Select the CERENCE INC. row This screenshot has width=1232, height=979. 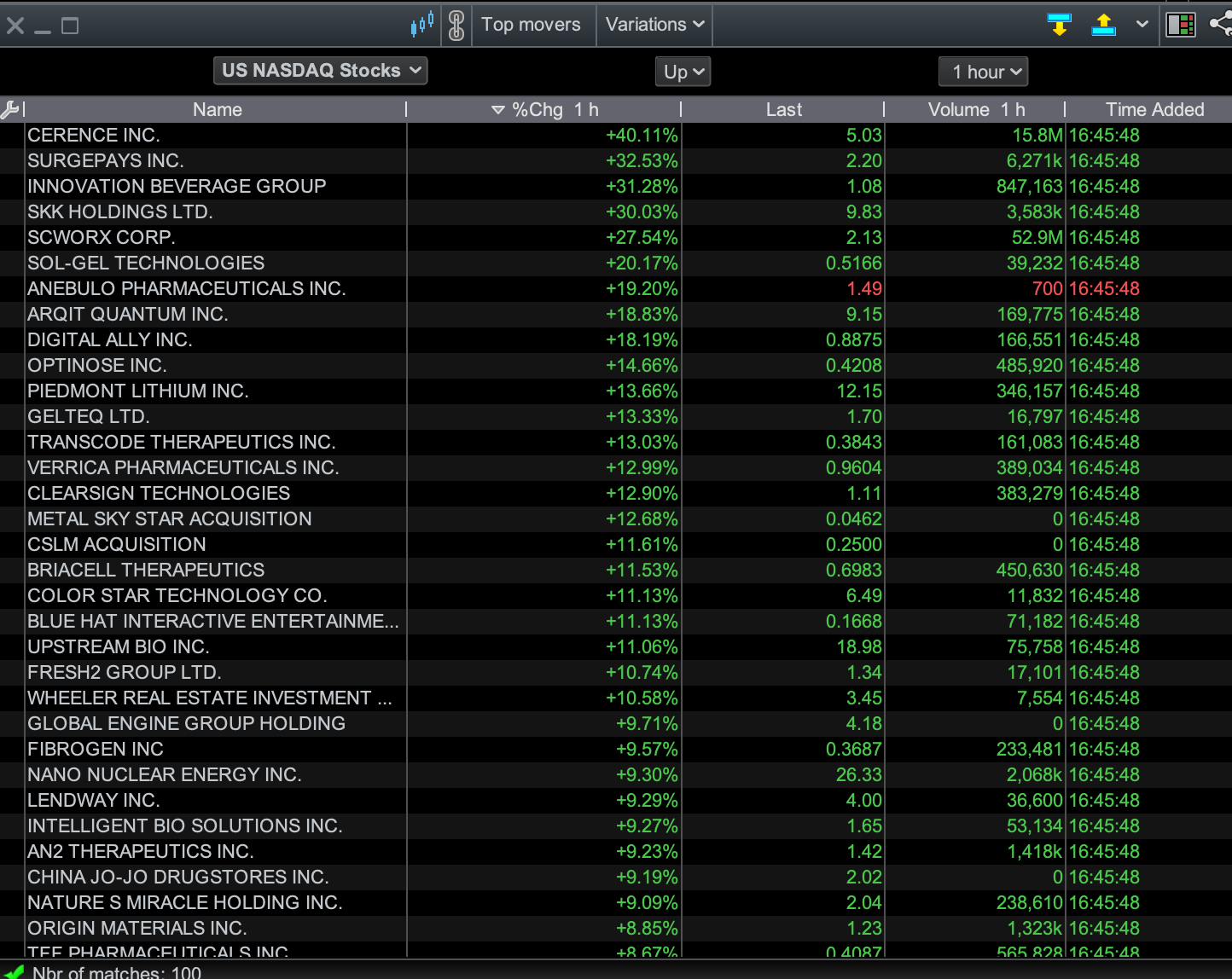[x=616, y=136]
